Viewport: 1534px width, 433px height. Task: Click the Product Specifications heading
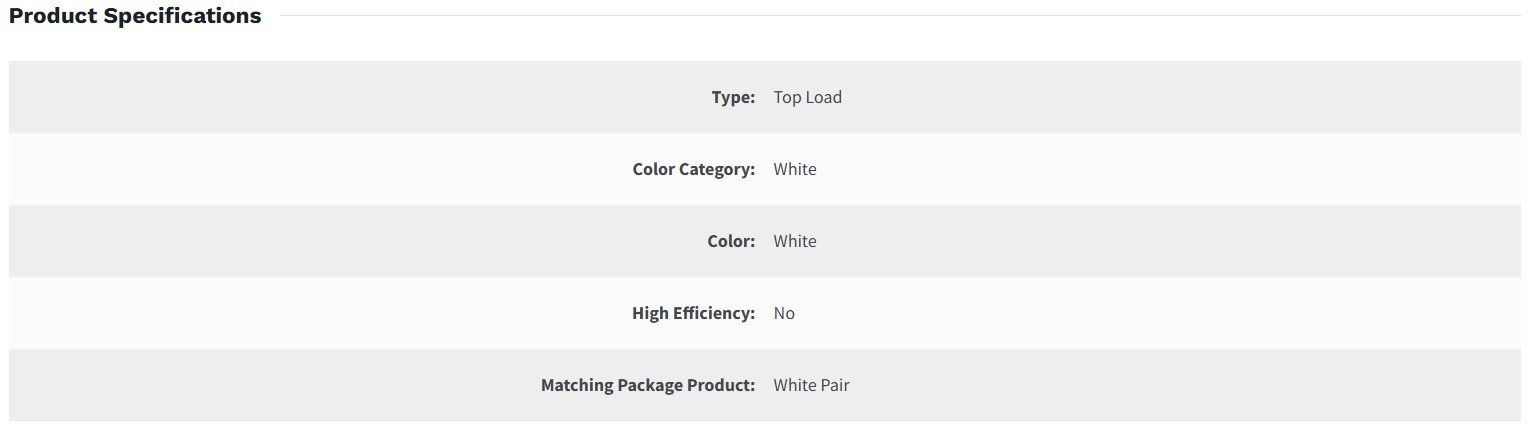click(x=135, y=16)
